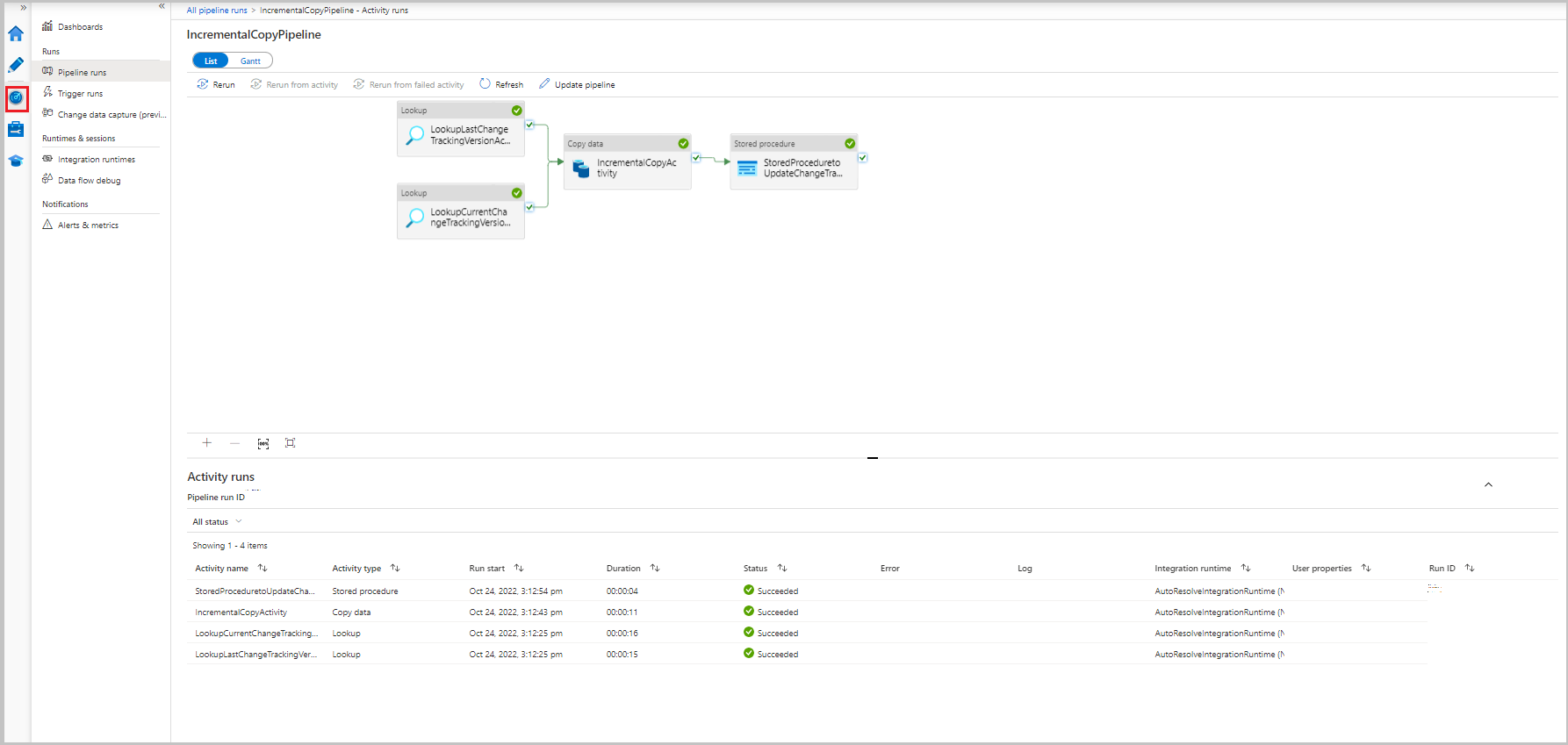Expand the left icon rail
Image resolution: width=1568 pixels, height=745 pixels.
click(x=23, y=7)
